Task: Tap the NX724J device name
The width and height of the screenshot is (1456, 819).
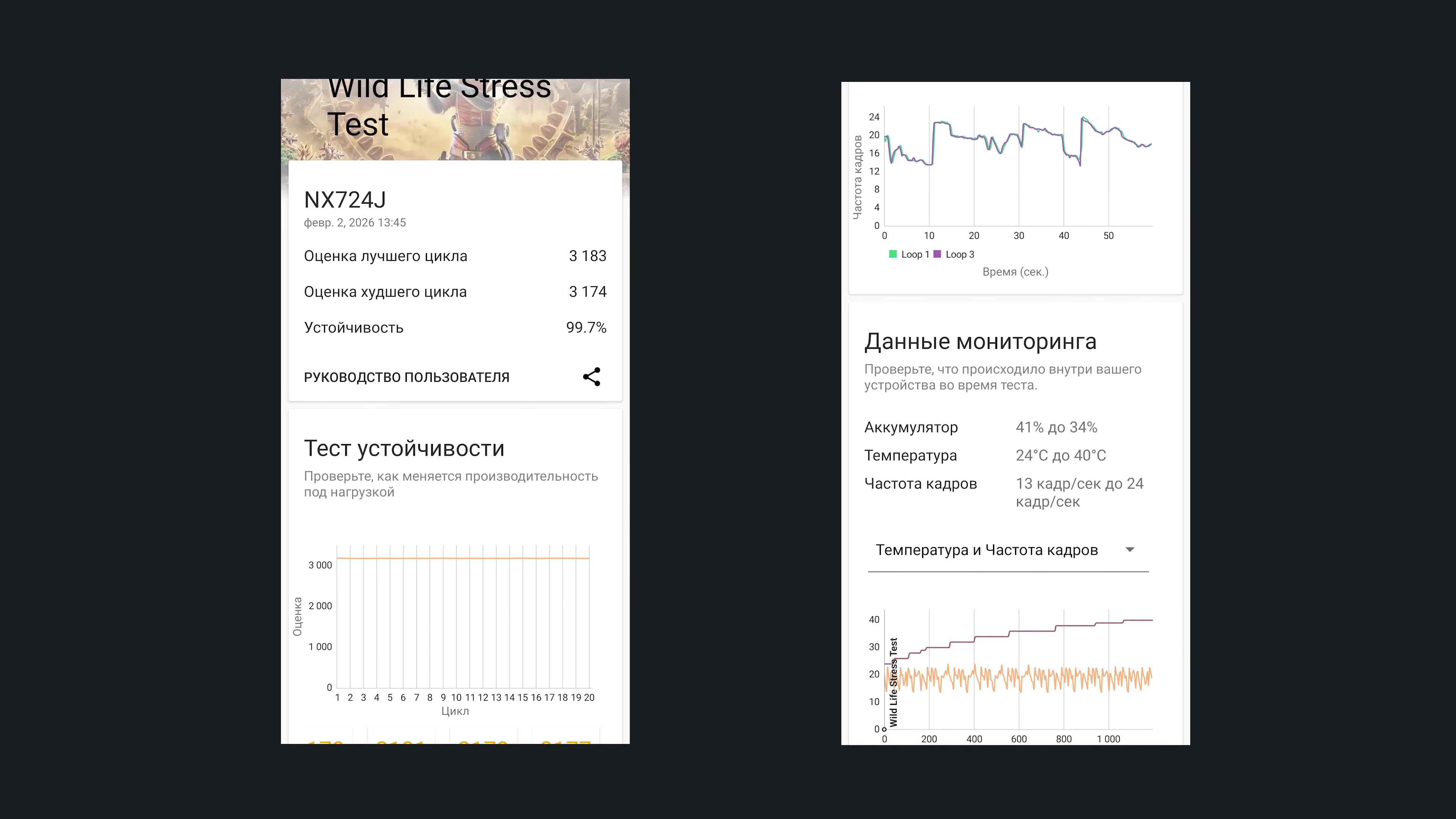Action: coord(345,200)
